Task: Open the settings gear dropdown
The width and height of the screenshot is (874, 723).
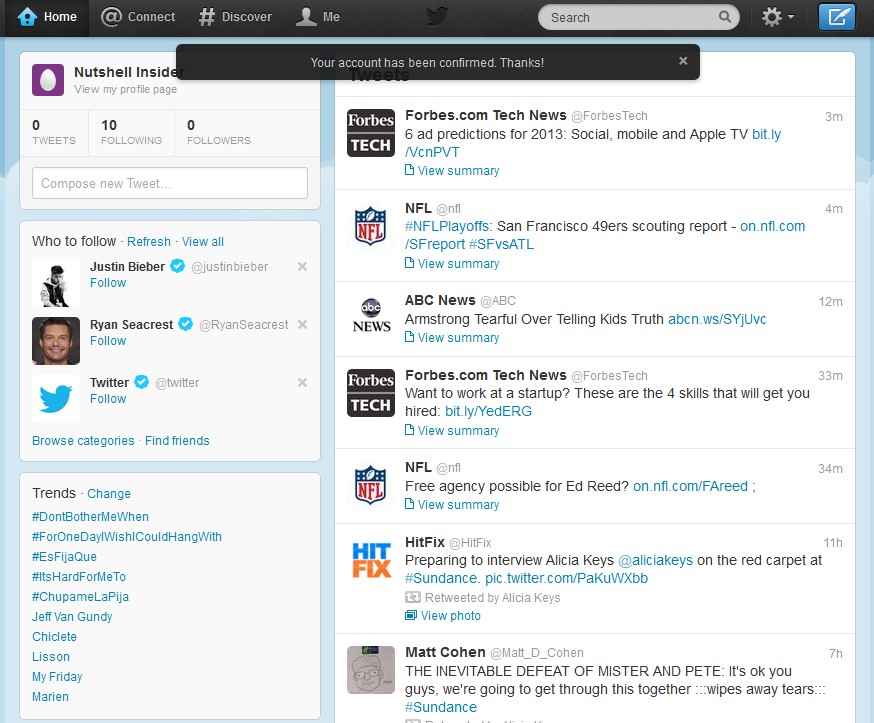Action: click(x=778, y=17)
